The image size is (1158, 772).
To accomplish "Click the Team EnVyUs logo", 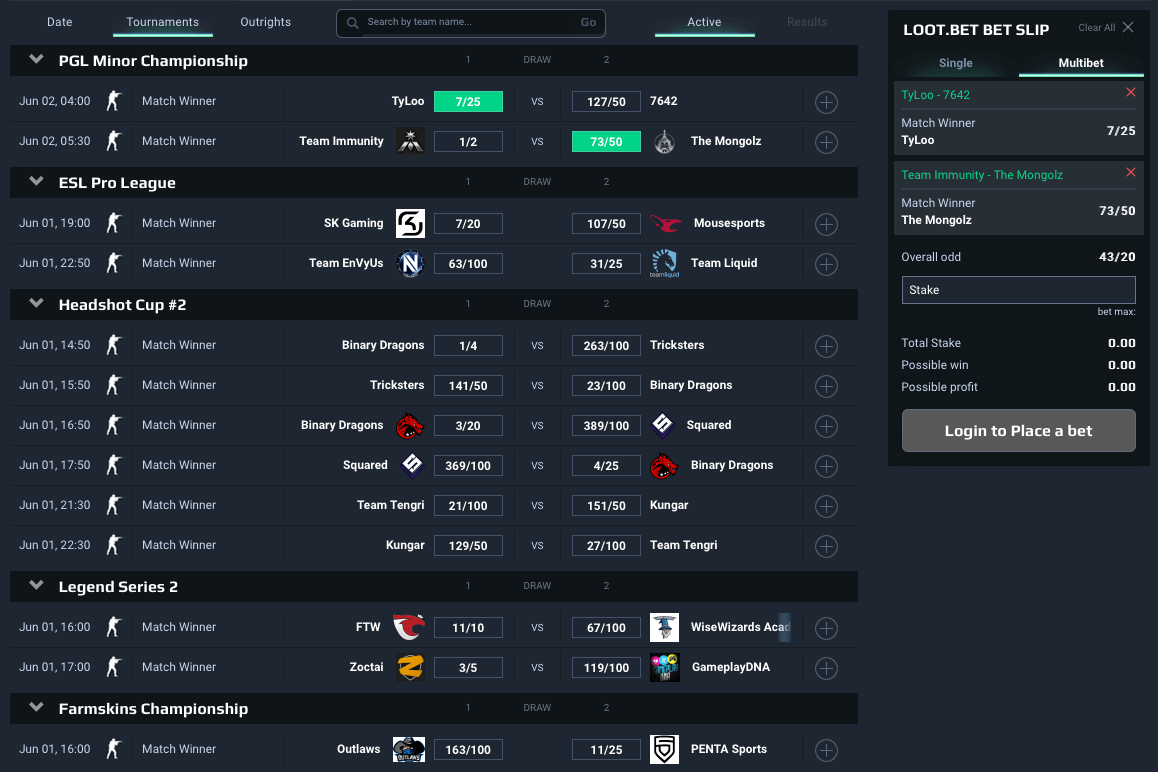I will point(410,263).
